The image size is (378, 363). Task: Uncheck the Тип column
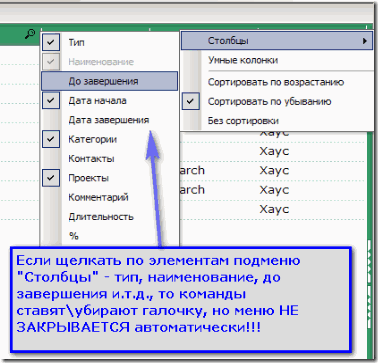click(109, 42)
